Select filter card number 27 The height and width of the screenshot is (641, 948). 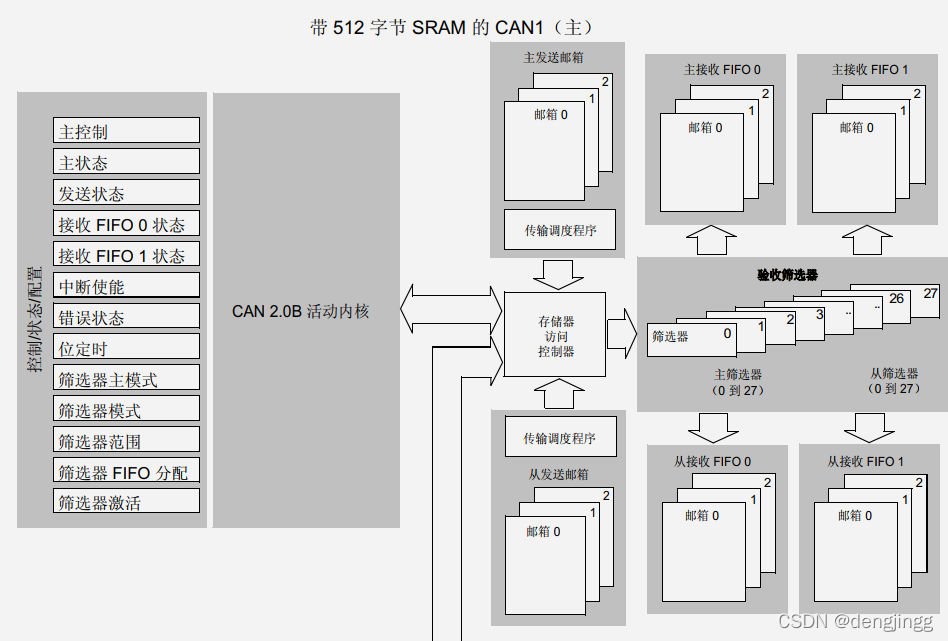(x=930, y=294)
